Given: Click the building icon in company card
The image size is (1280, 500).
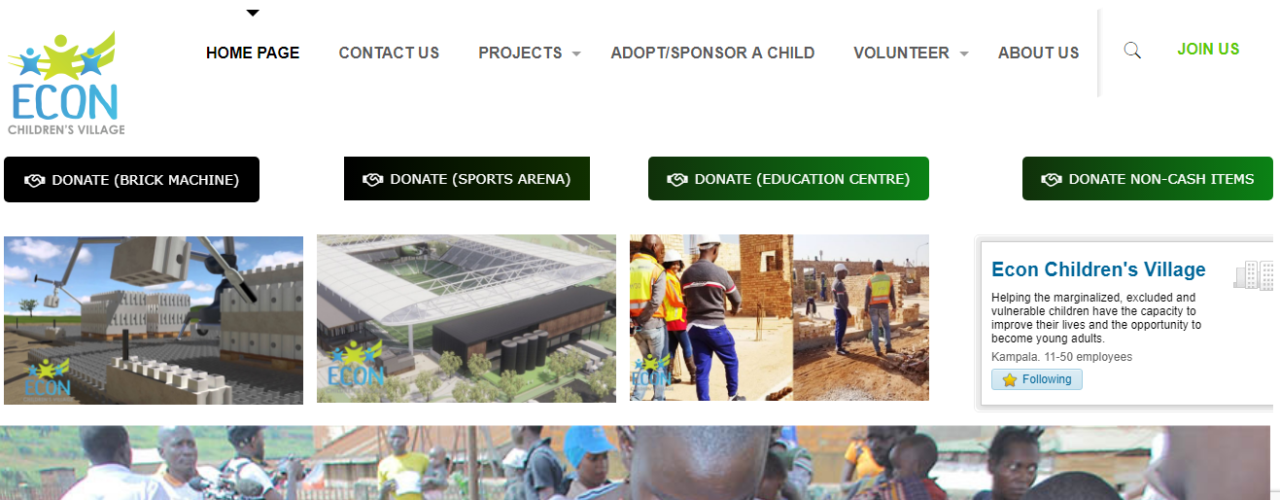Looking at the screenshot, I should pyautogui.click(x=1253, y=275).
